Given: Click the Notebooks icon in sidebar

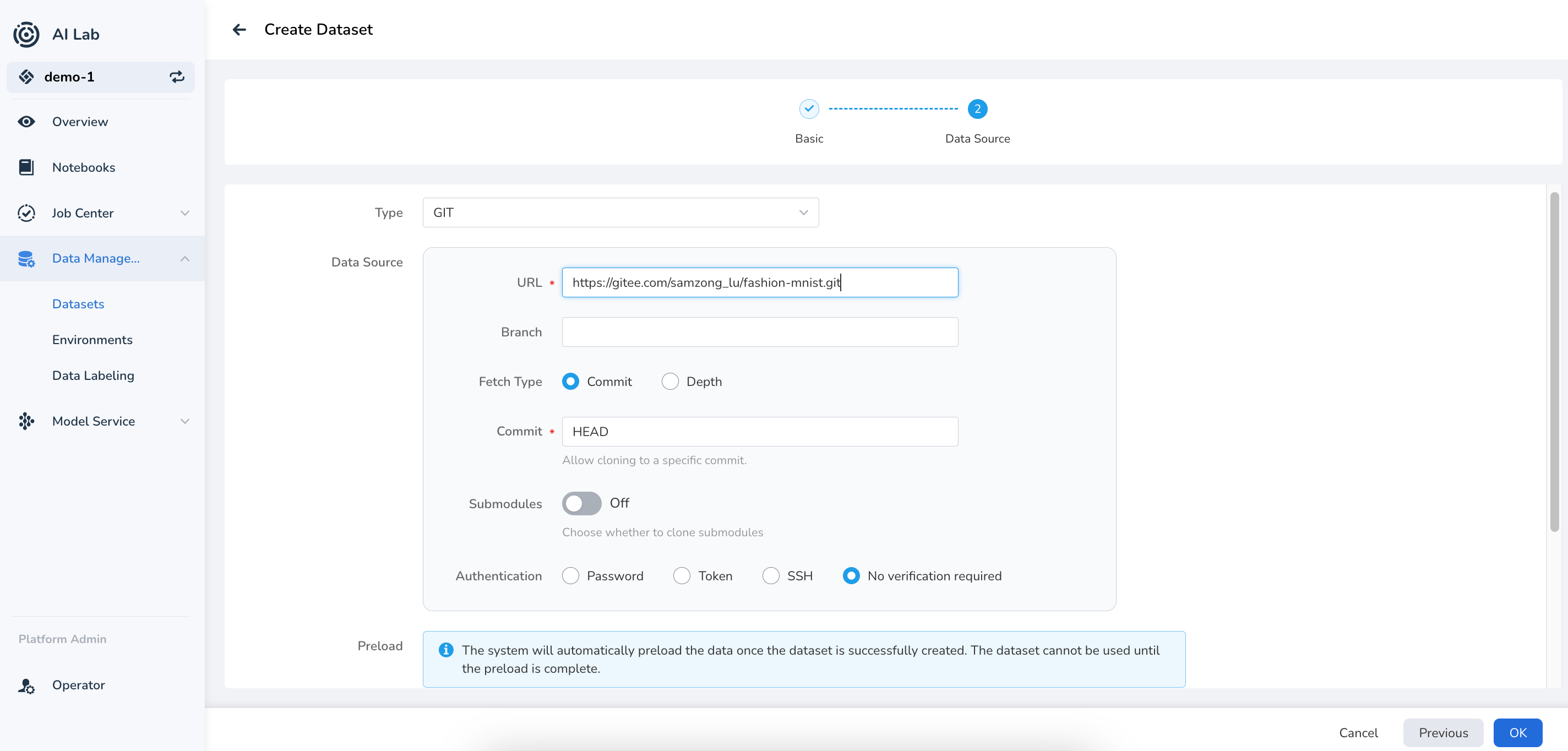Looking at the screenshot, I should [26, 167].
